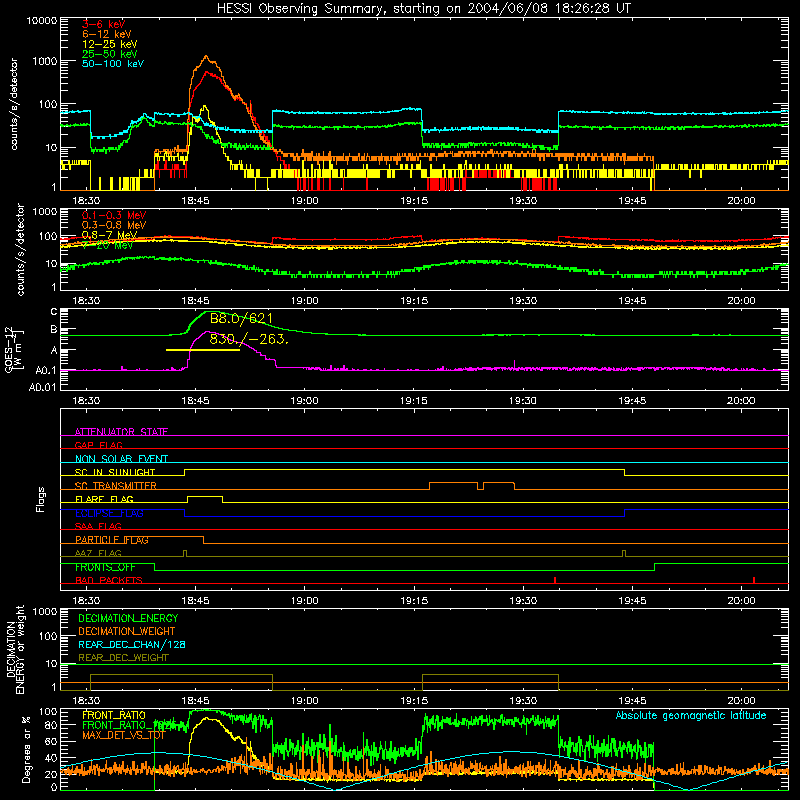This screenshot has width=800, height=800.
Task: Click the 0.1-0.3 MeV legend label
Action: point(114,215)
